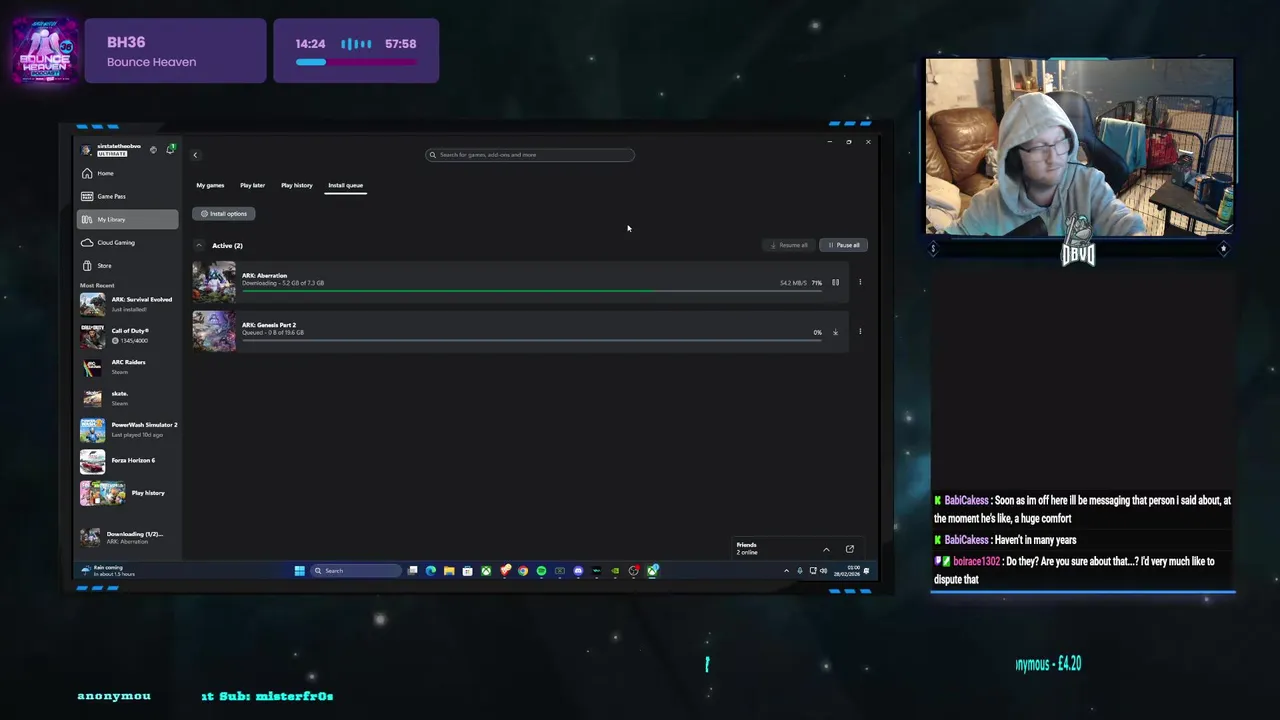Open File Explorer from taskbar
1280x720 pixels.
point(449,571)
